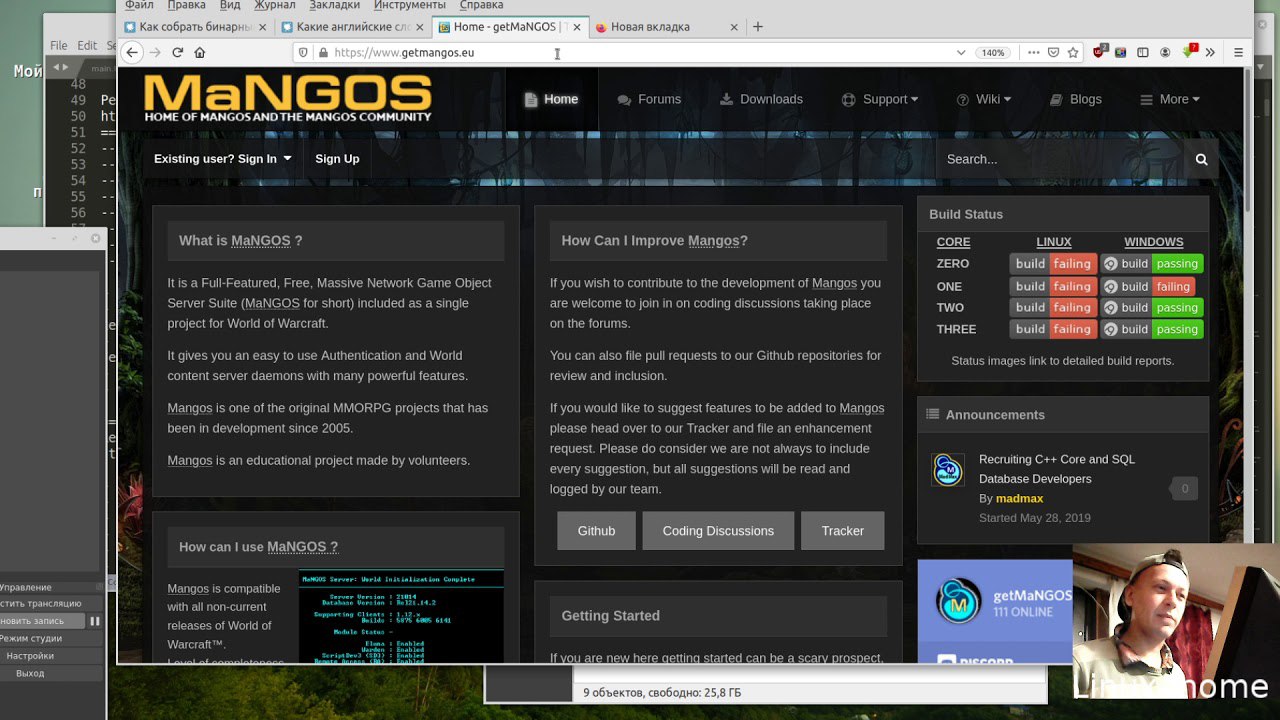Click the Coding Discussions button
This screenshot has width=1280, height=720.
[x=718, y=531]
